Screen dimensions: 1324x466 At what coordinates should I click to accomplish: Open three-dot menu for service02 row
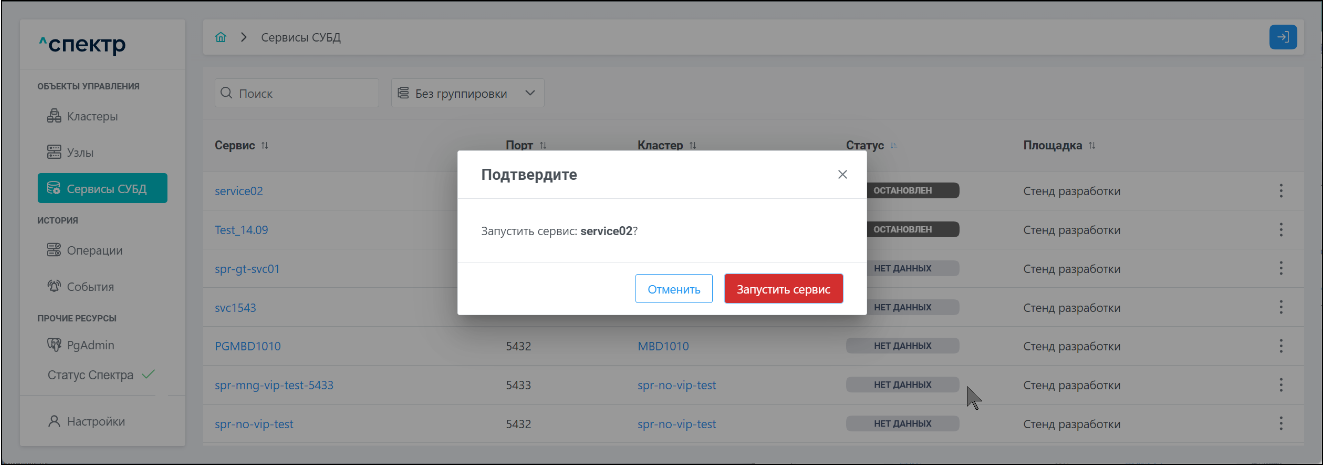coord(1281,191)
